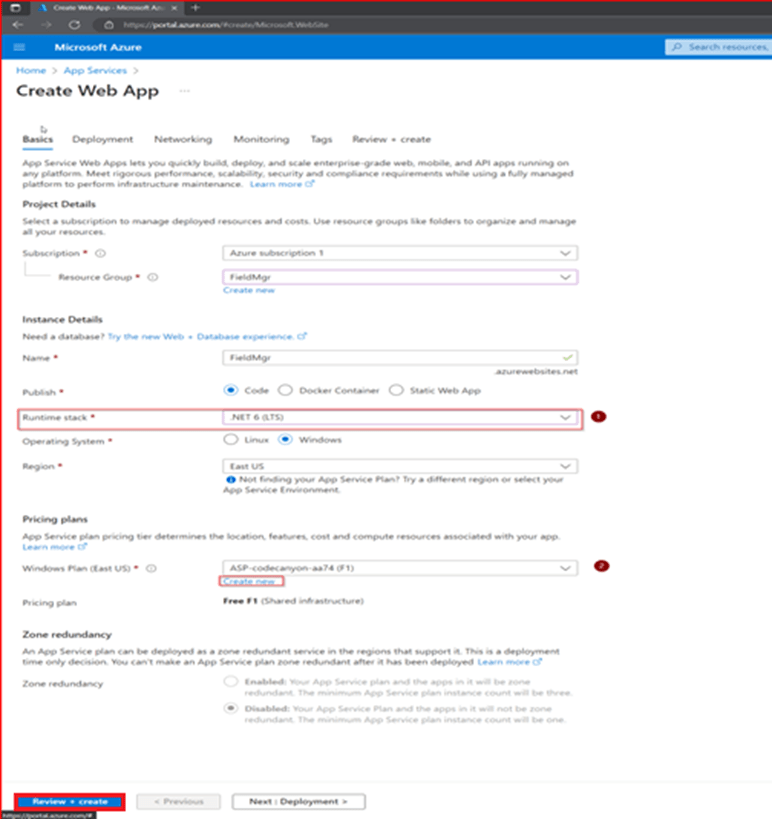The image size is (772, 819).
Task: Open Learn more link in Zone redundancy section
Action: [510, 662]
